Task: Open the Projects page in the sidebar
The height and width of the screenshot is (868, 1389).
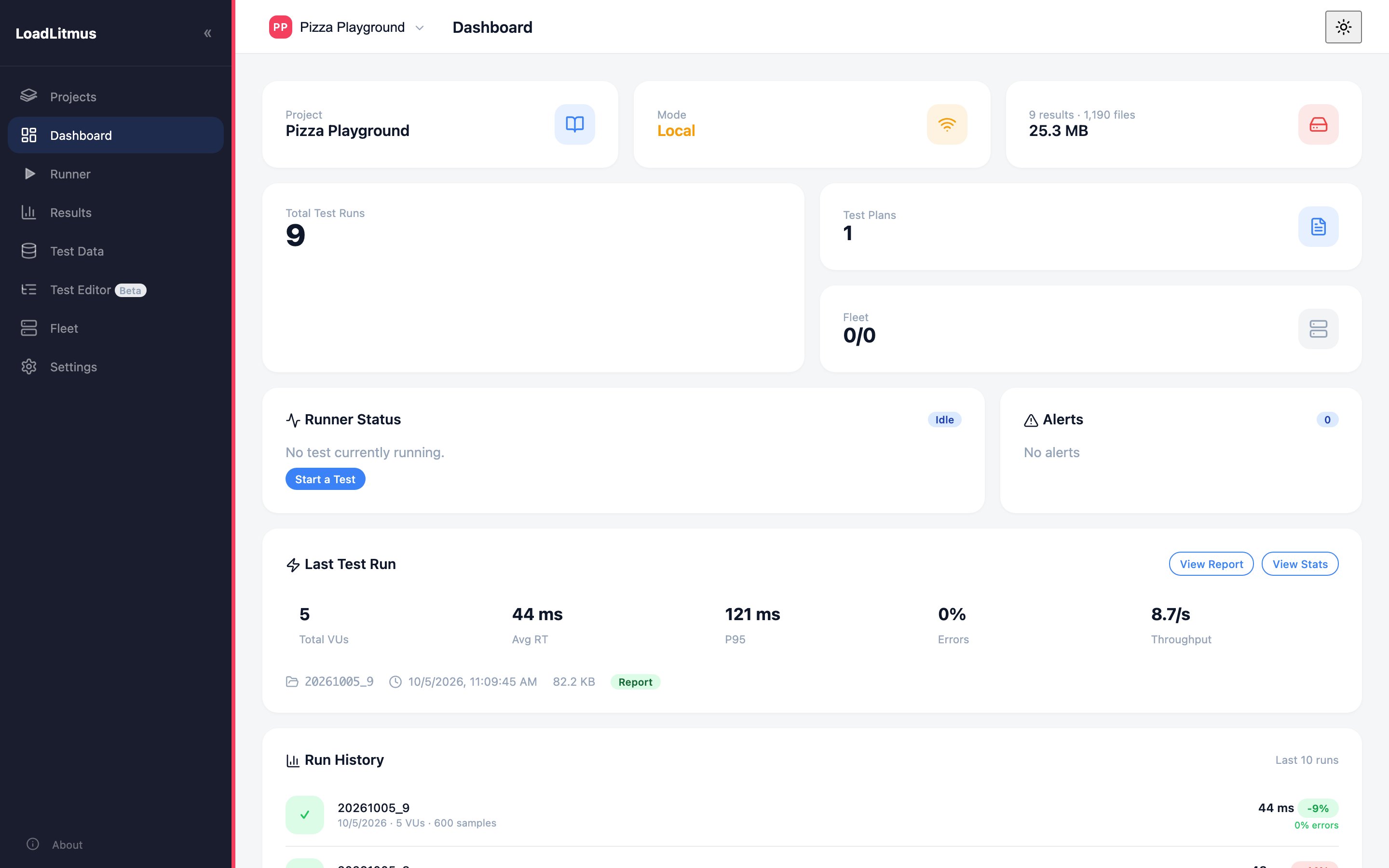Action: click(115, 96)
